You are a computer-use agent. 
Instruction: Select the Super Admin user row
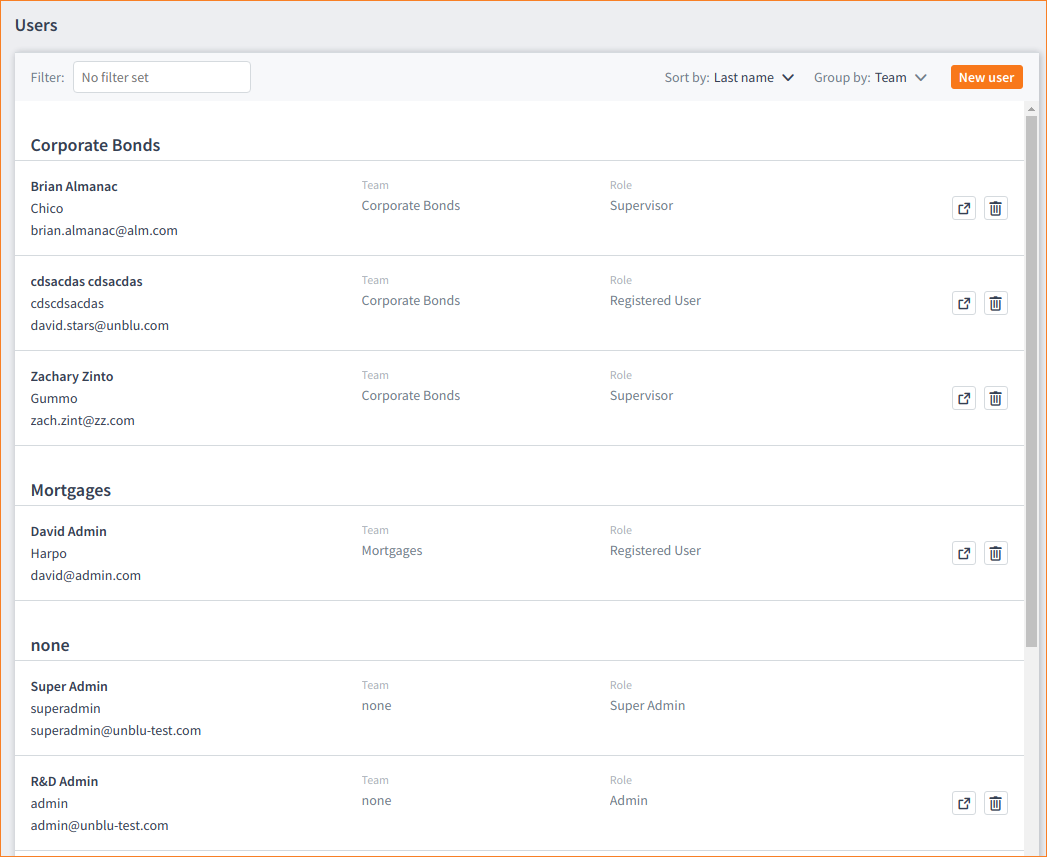coord(400,708)
